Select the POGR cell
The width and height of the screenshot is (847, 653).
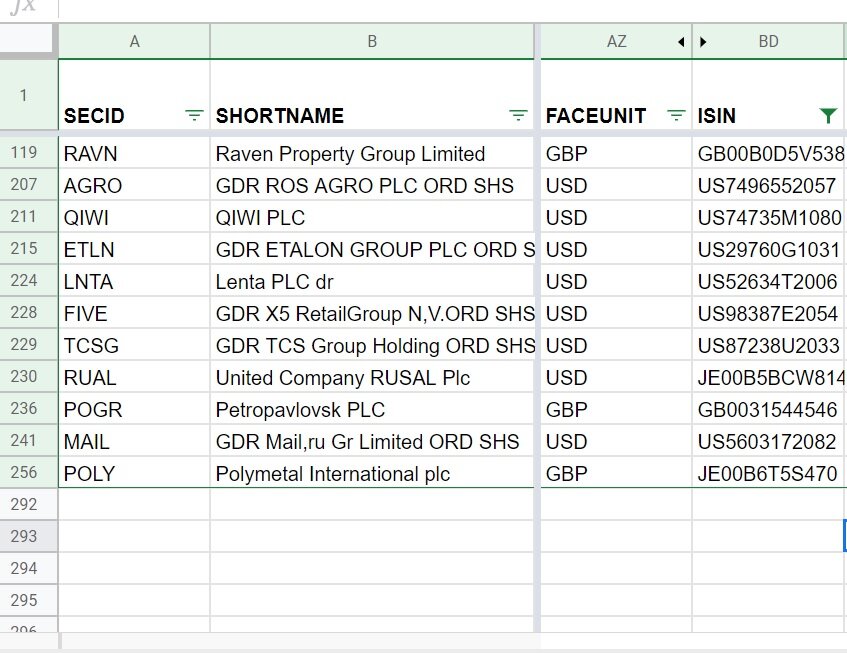[x=134, y=409]
